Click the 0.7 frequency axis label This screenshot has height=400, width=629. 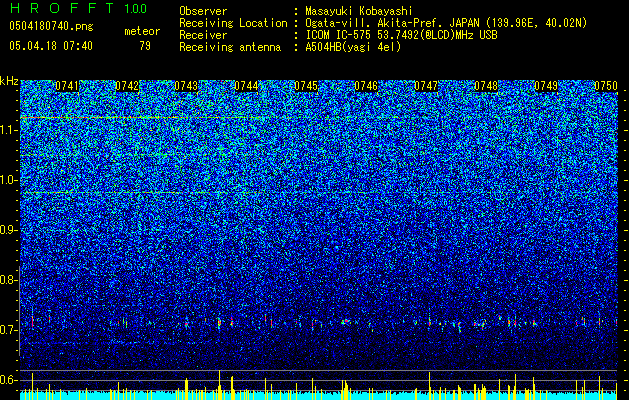[x=8, y=330]
